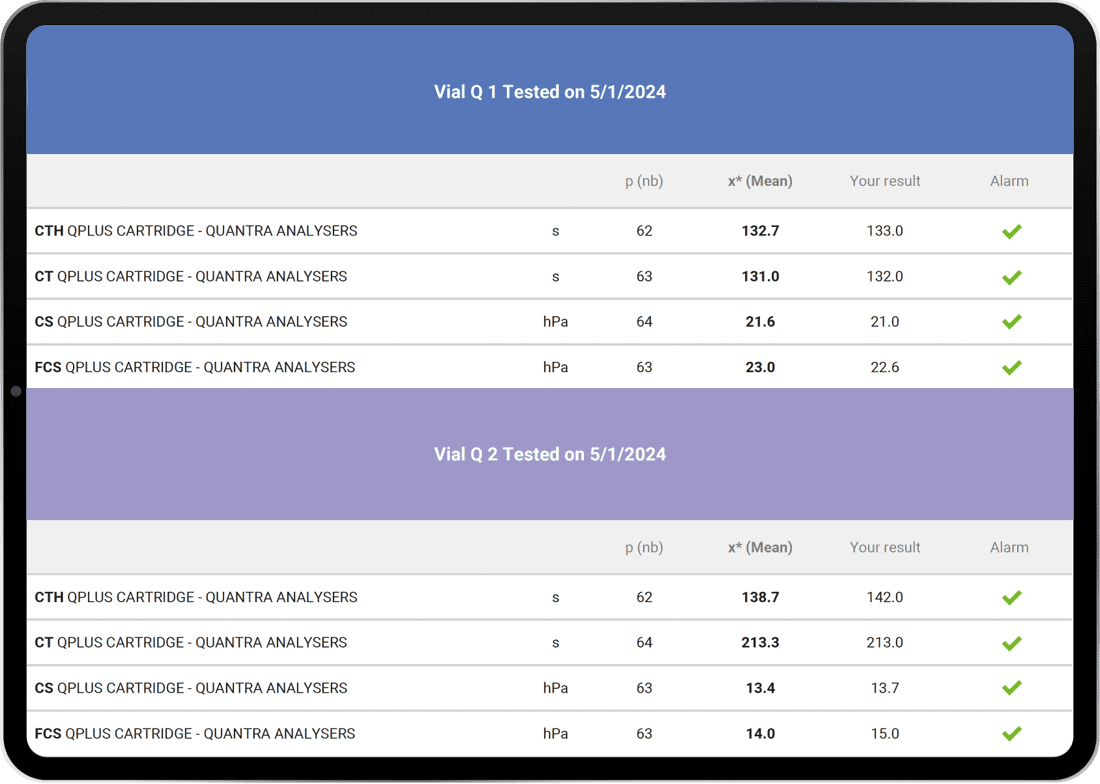Click the mean value 132.7
This screenshot has width=1100, height=784.
click(760, 231)
